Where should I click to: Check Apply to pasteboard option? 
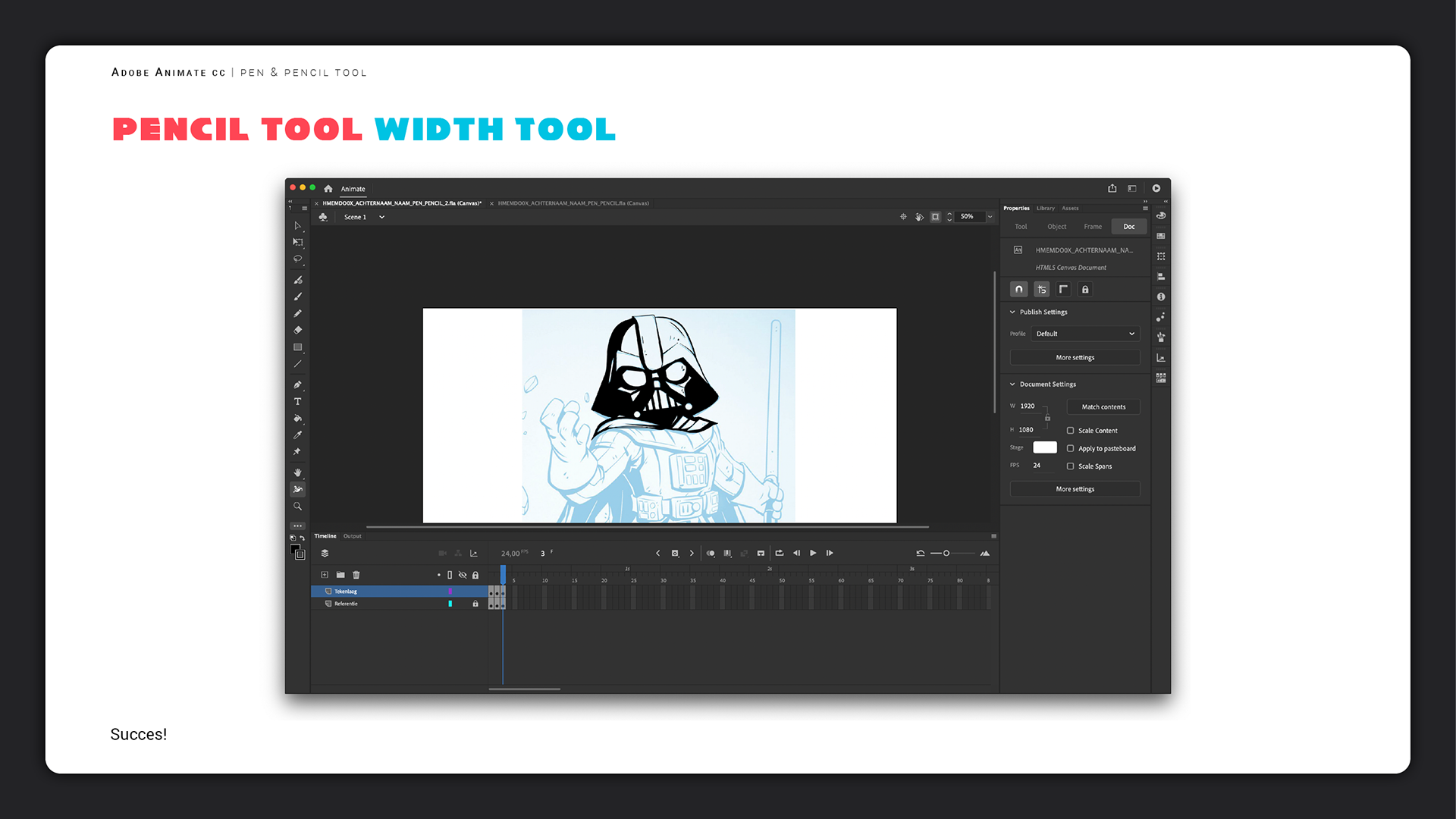click(1070, 448)
